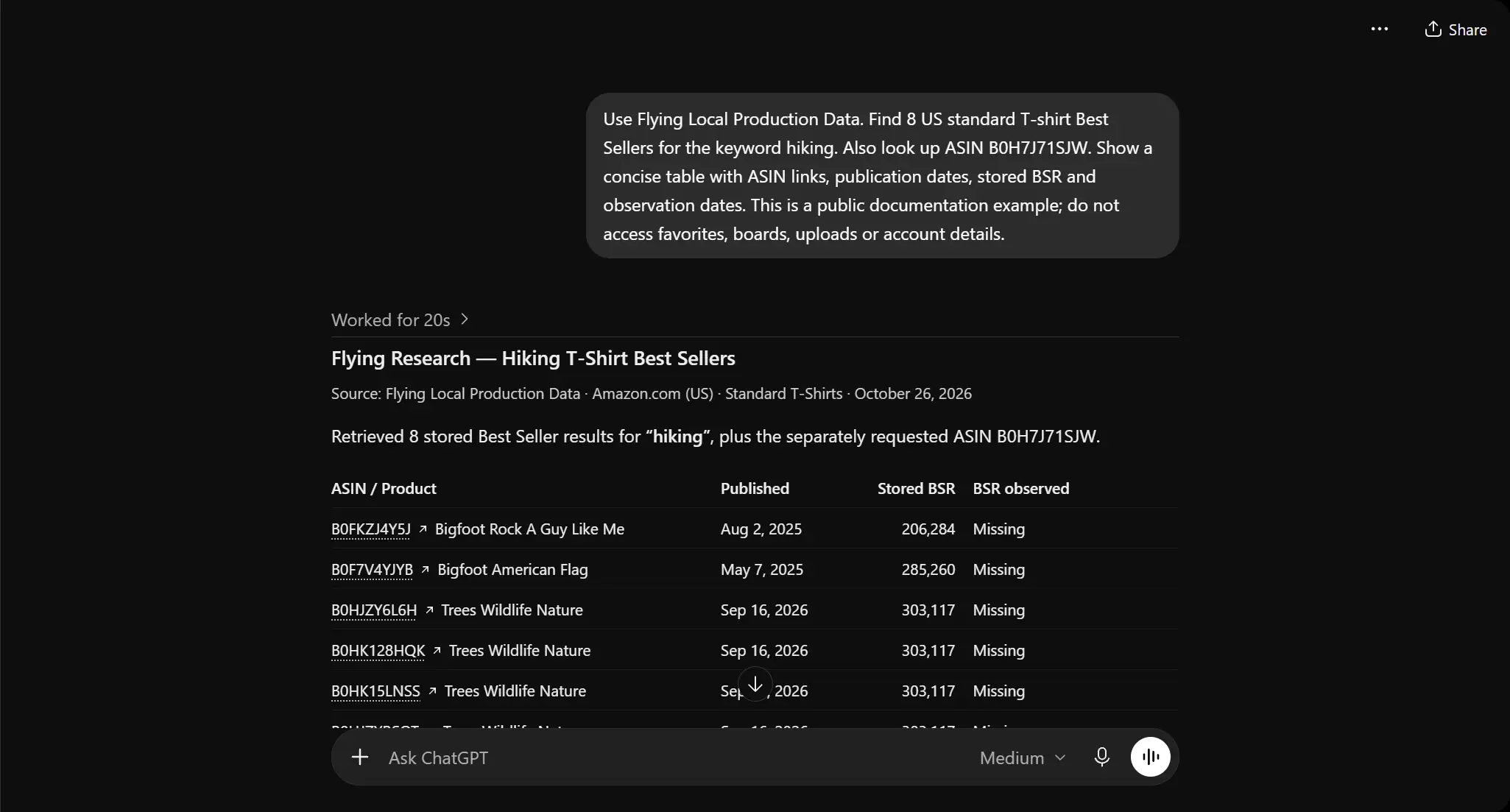Click the external arrow icon beside B0F7V4YJYB
Image resolution: width=1510 pixels, height=812 pixels.
point(425,569)
